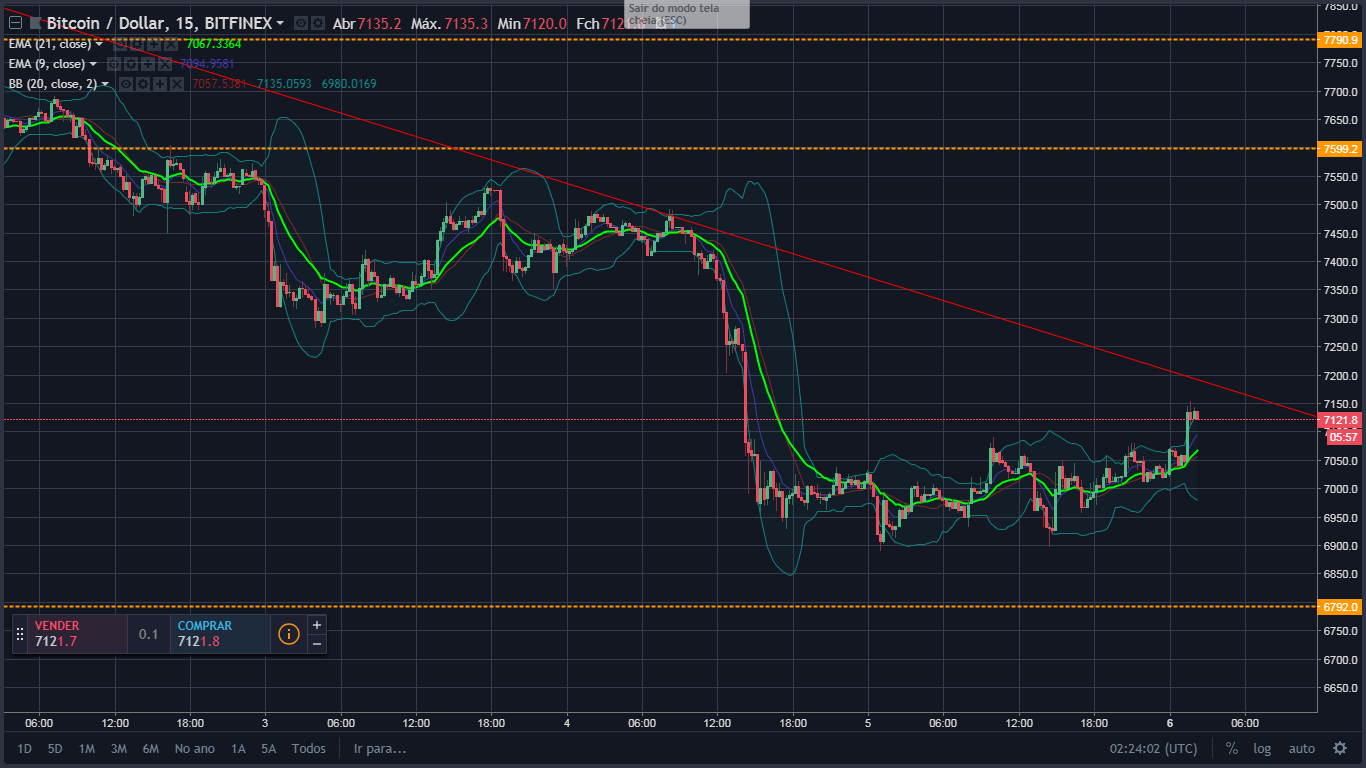Toggle auto scale button
Screen dimensions: 1366x768
(x=1301, y=748)
